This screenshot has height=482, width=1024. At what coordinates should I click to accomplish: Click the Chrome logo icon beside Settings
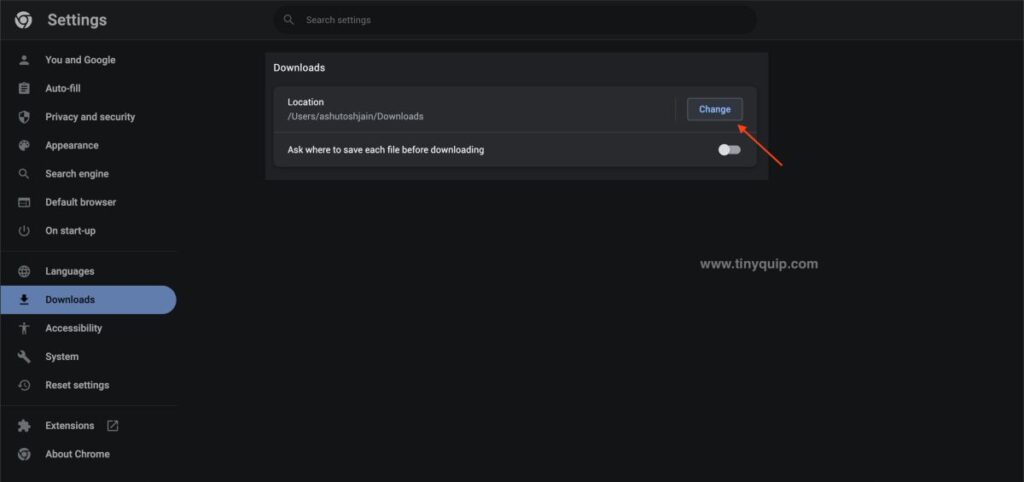[x=24, y=20]
